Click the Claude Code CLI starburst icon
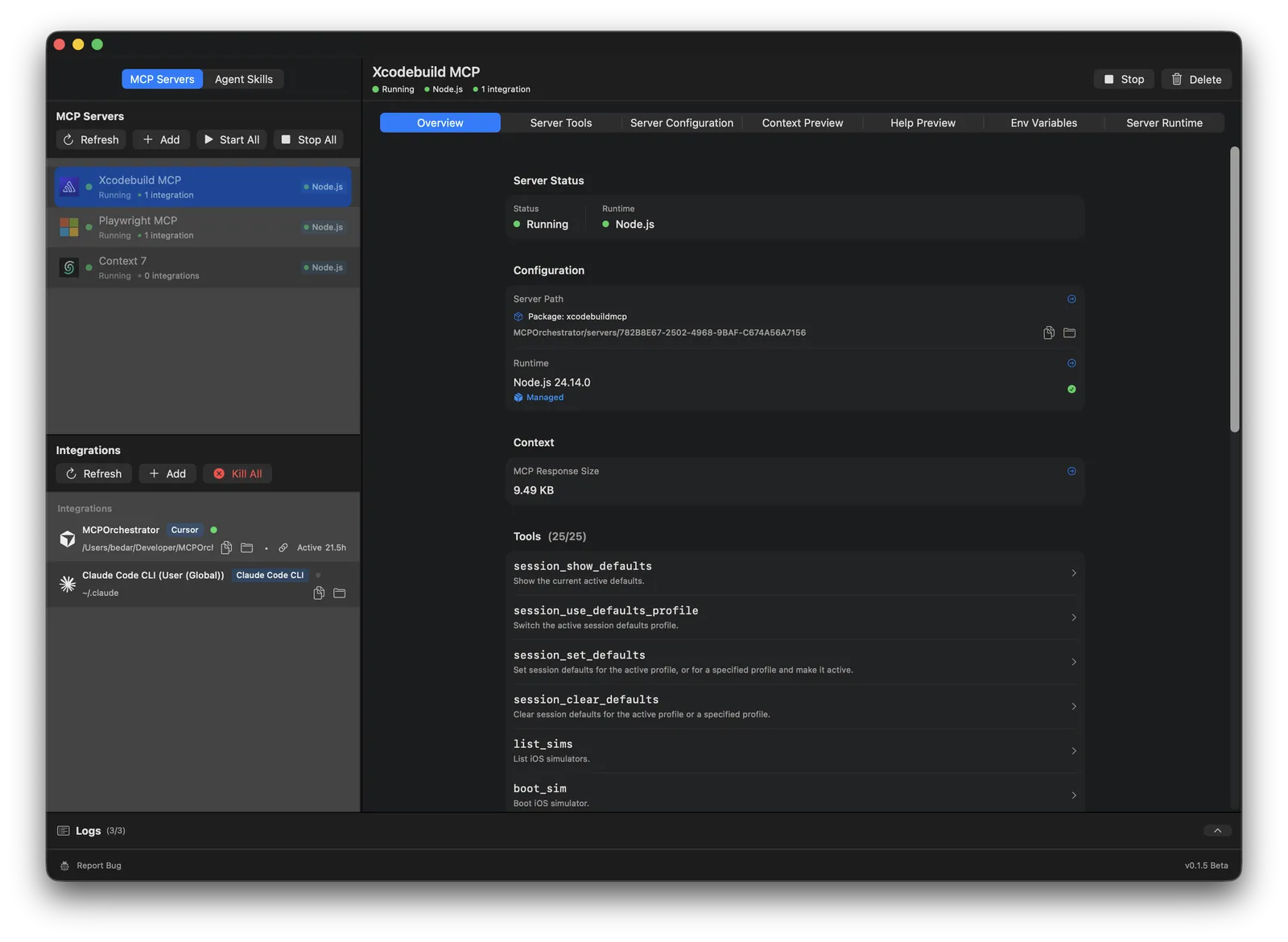The height and width of the screenshot is (942, 1288). [68, 583]
